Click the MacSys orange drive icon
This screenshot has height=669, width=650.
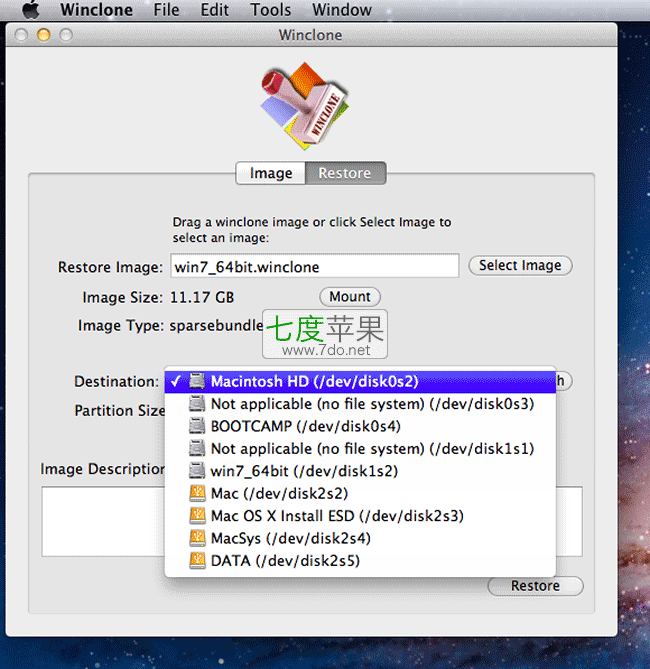point(197,538)
